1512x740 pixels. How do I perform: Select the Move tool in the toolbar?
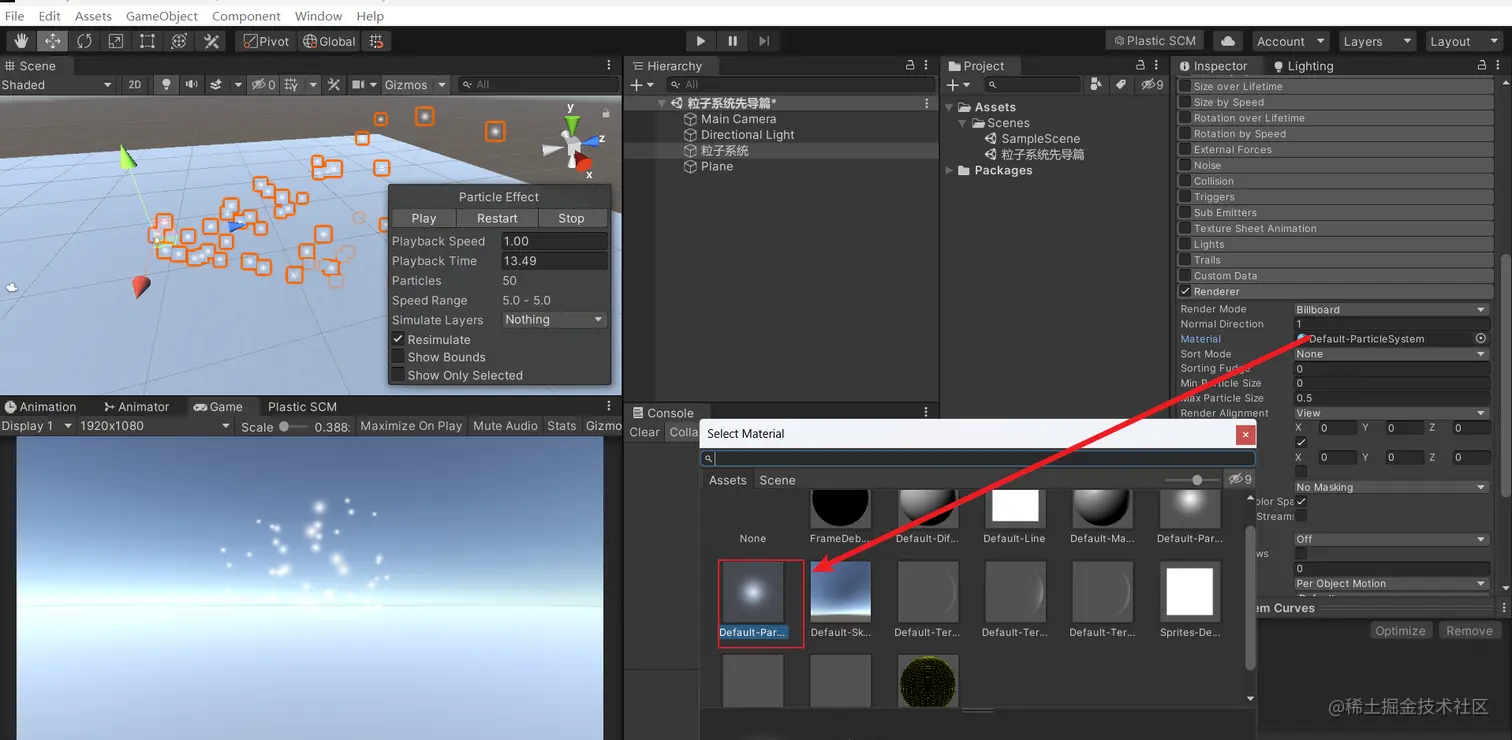tap(52, 41)
